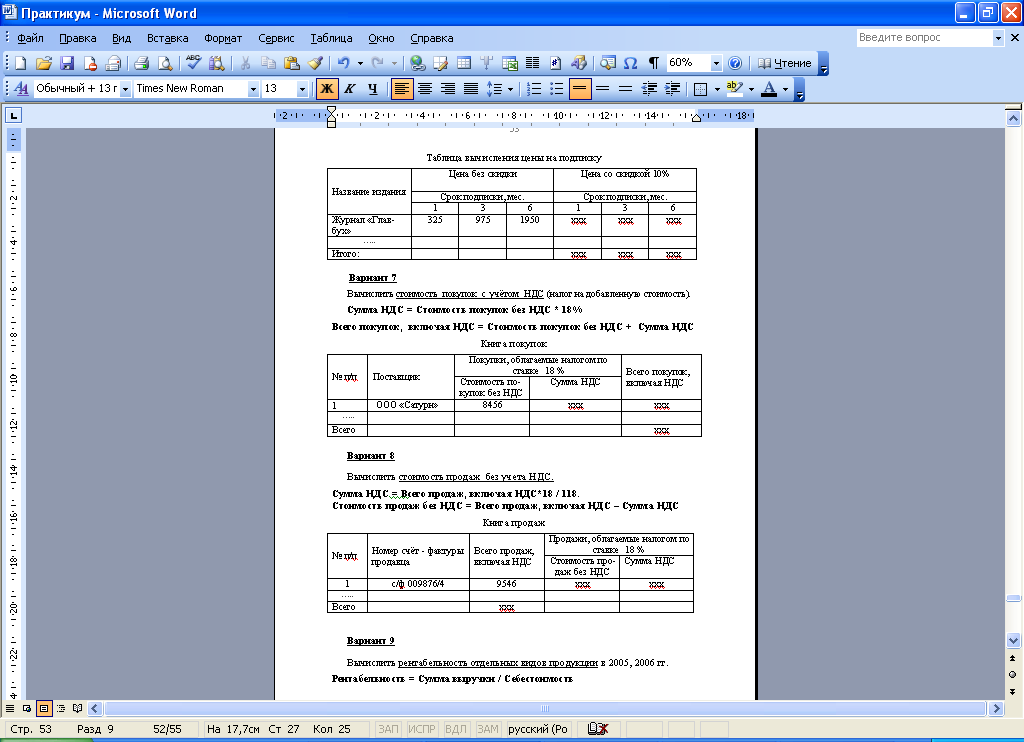Open the Times New Roman font dropdown

[x=253, y=89]
